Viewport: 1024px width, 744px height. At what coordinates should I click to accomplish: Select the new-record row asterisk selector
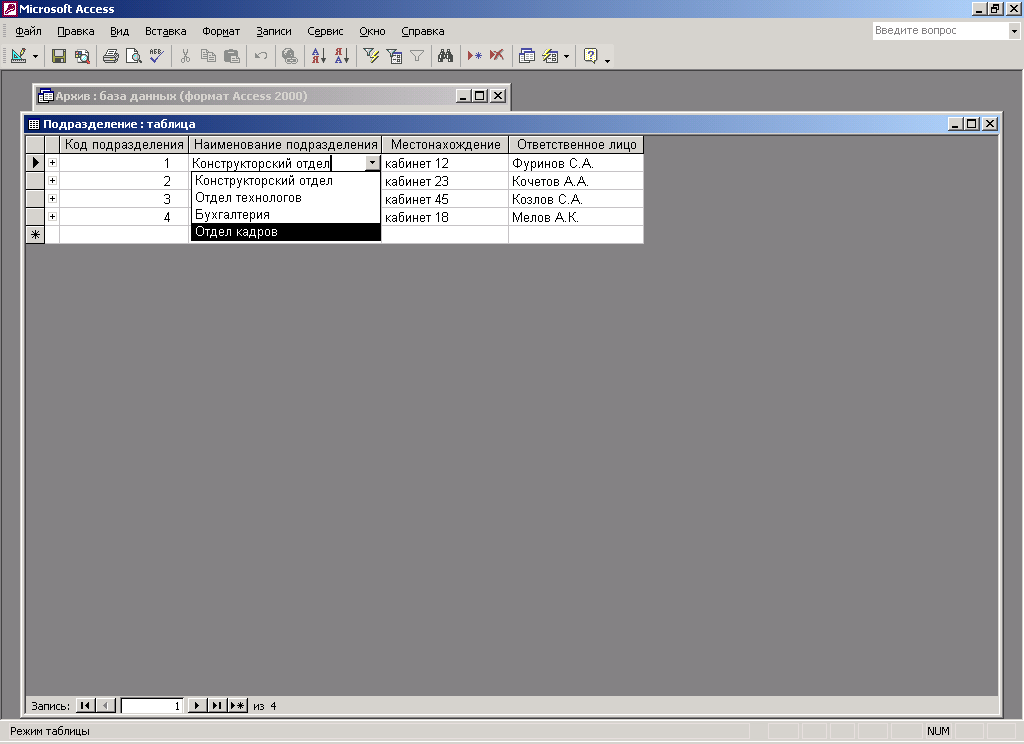[x=35, y=235]
